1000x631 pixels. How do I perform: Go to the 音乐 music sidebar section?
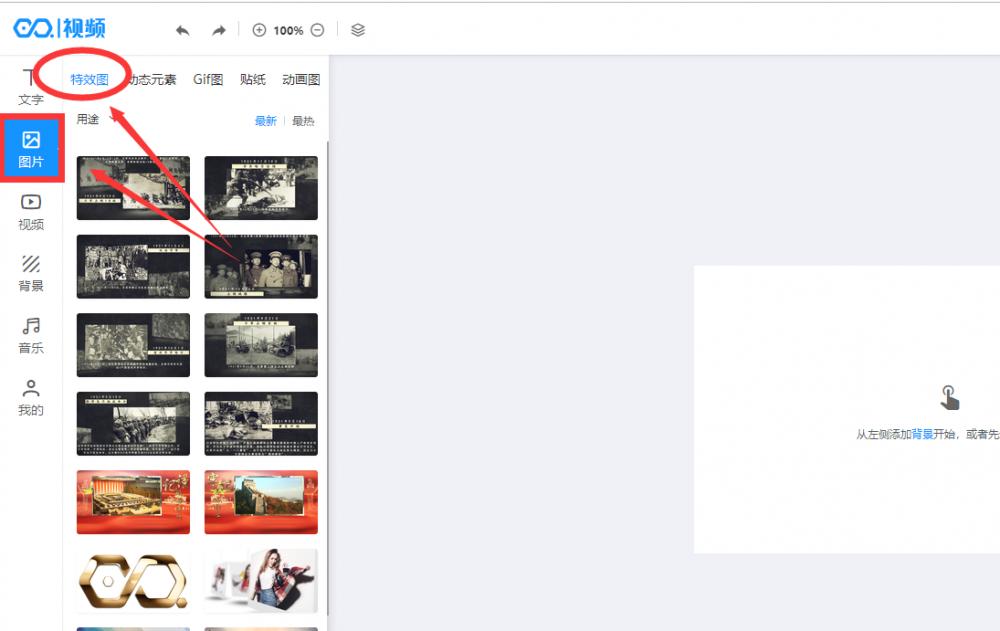point(31,336)
